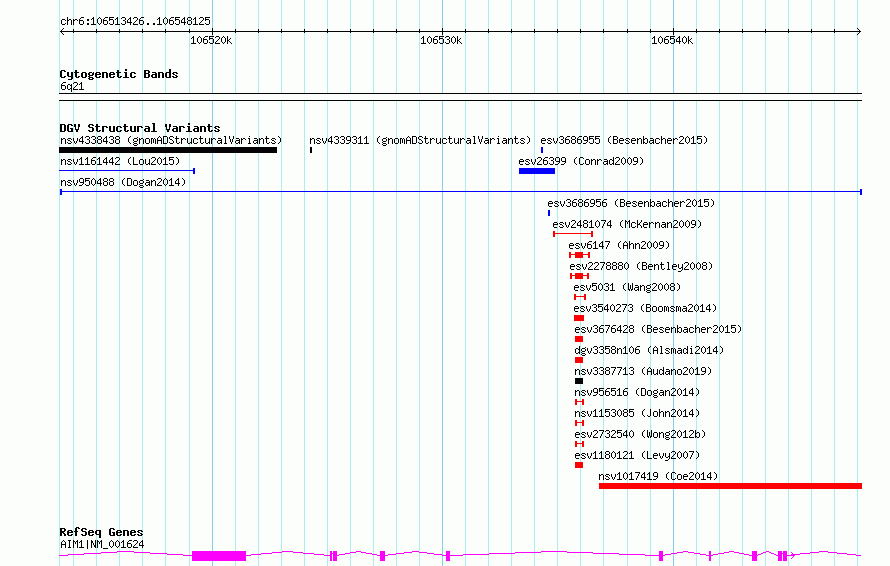
Task: Select the esv26399 blue variant bar
Action: 537,171
